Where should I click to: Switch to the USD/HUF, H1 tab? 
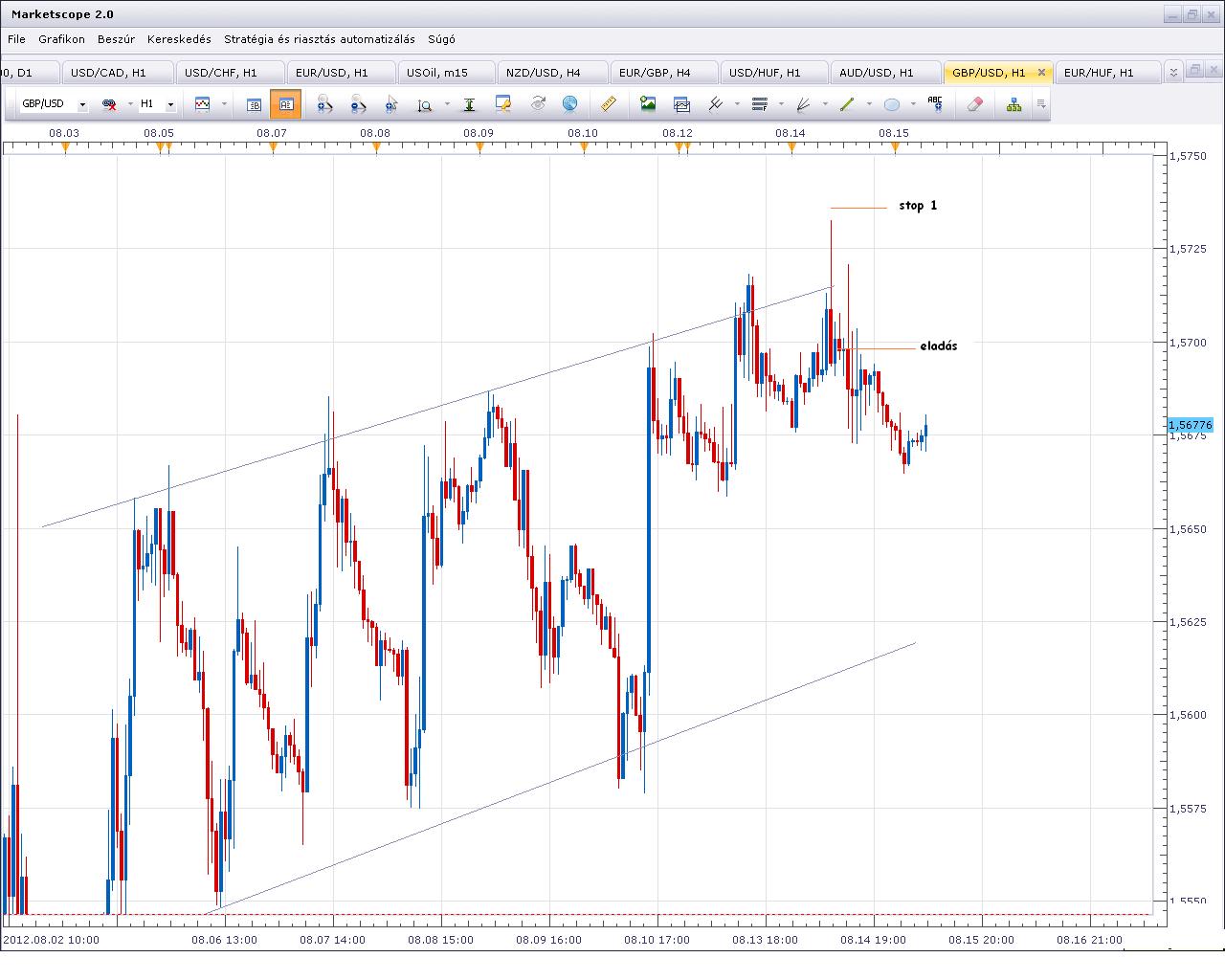click(773, 73)
